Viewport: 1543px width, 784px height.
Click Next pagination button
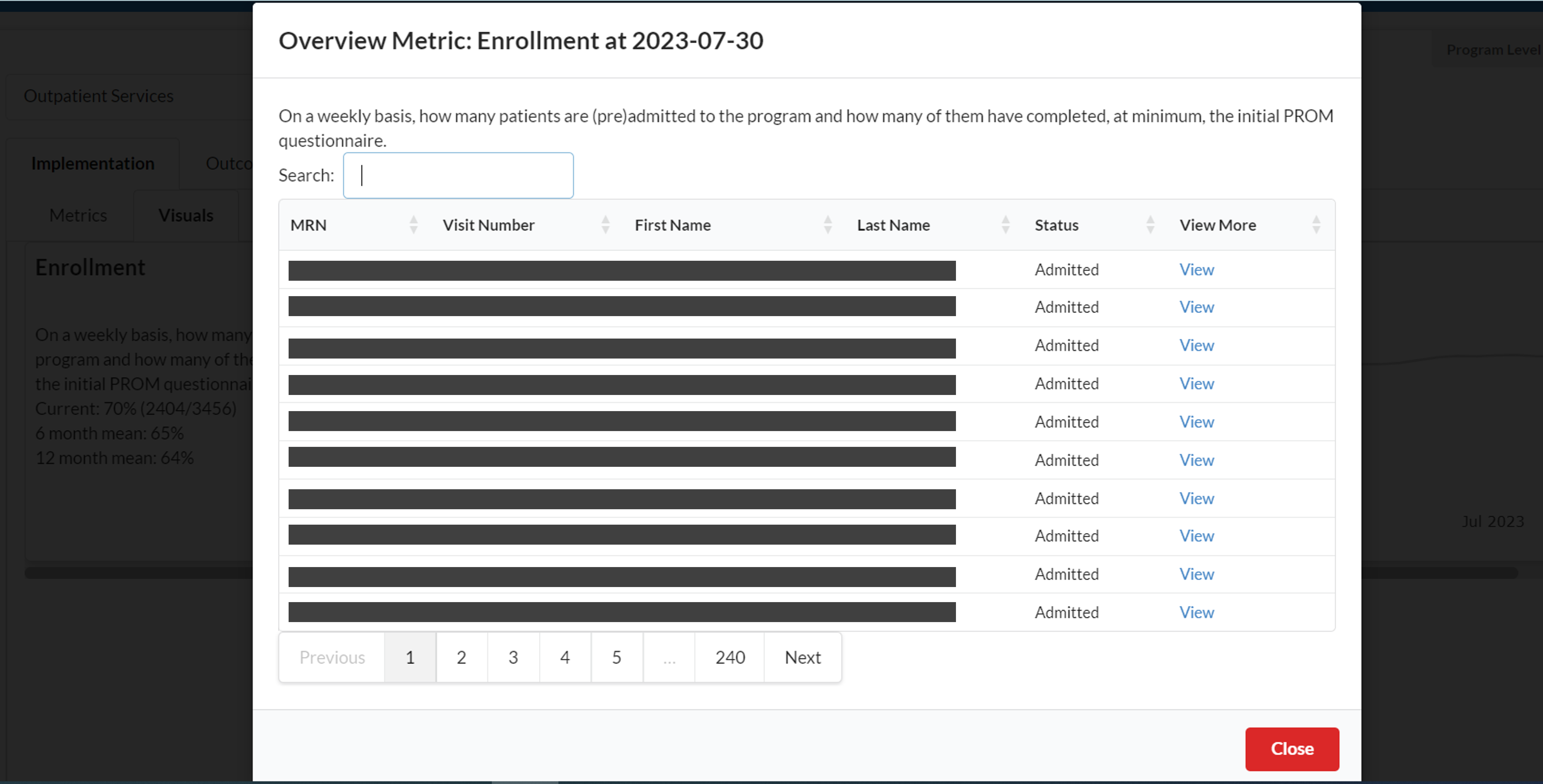[803, 657]
